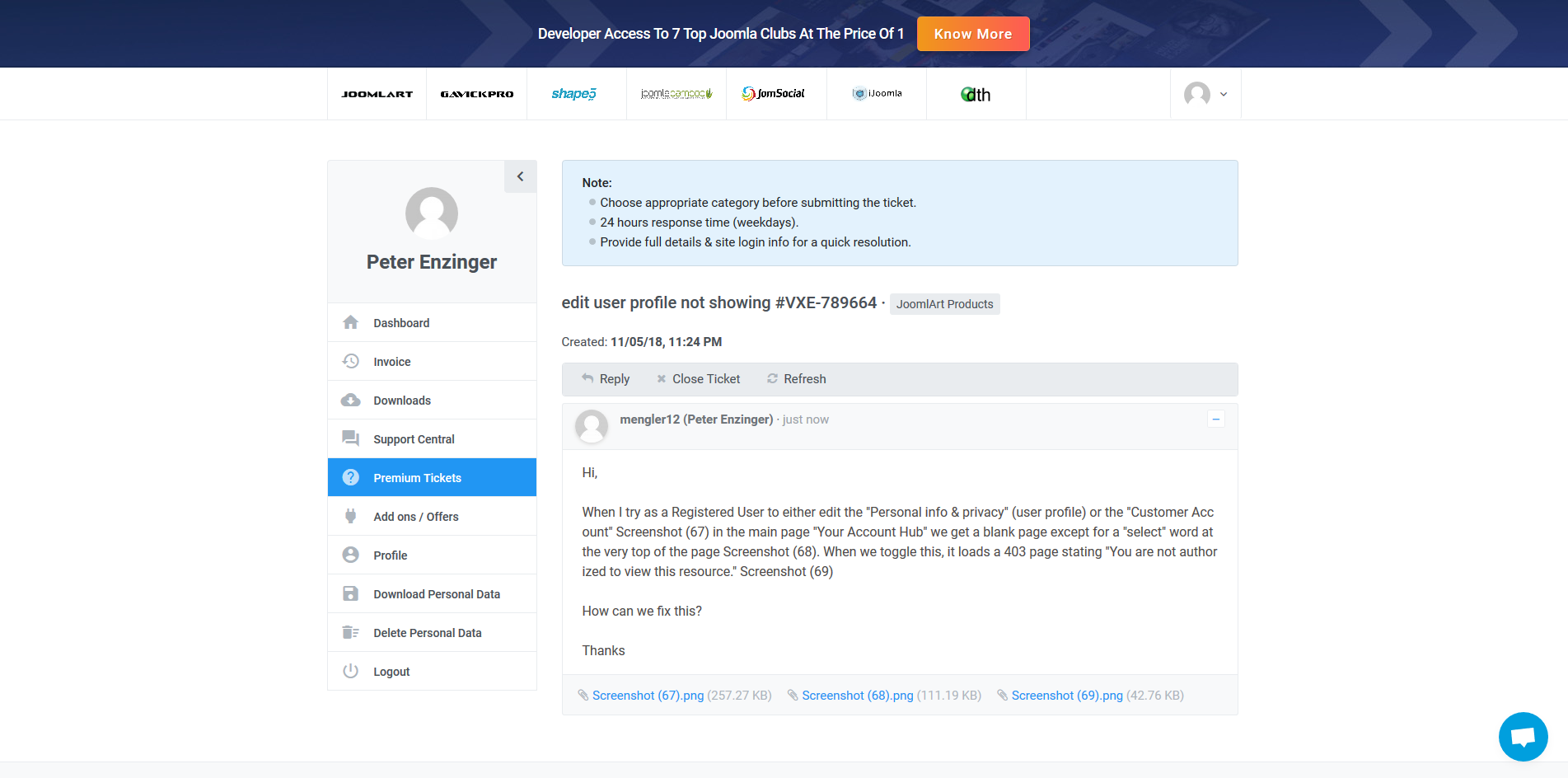Click the Invoice history icon
This screenshot has height=778, width=1568.
[351, 361]
